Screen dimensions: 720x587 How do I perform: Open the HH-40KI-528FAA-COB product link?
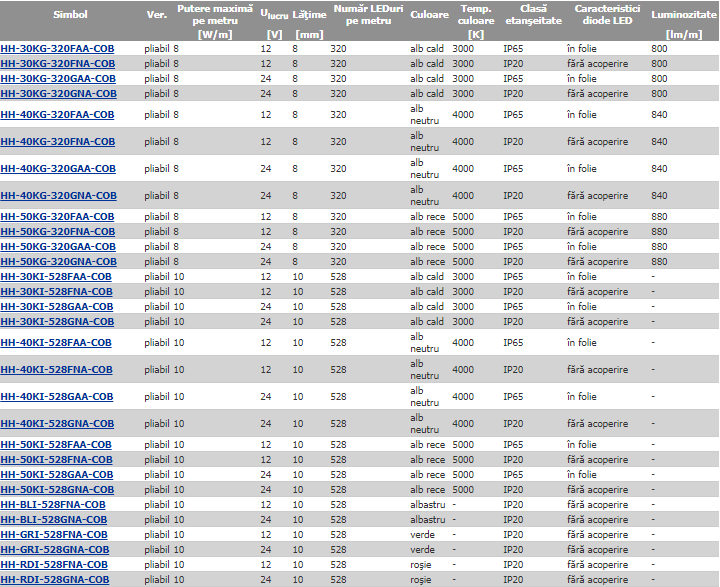point(56,343)
